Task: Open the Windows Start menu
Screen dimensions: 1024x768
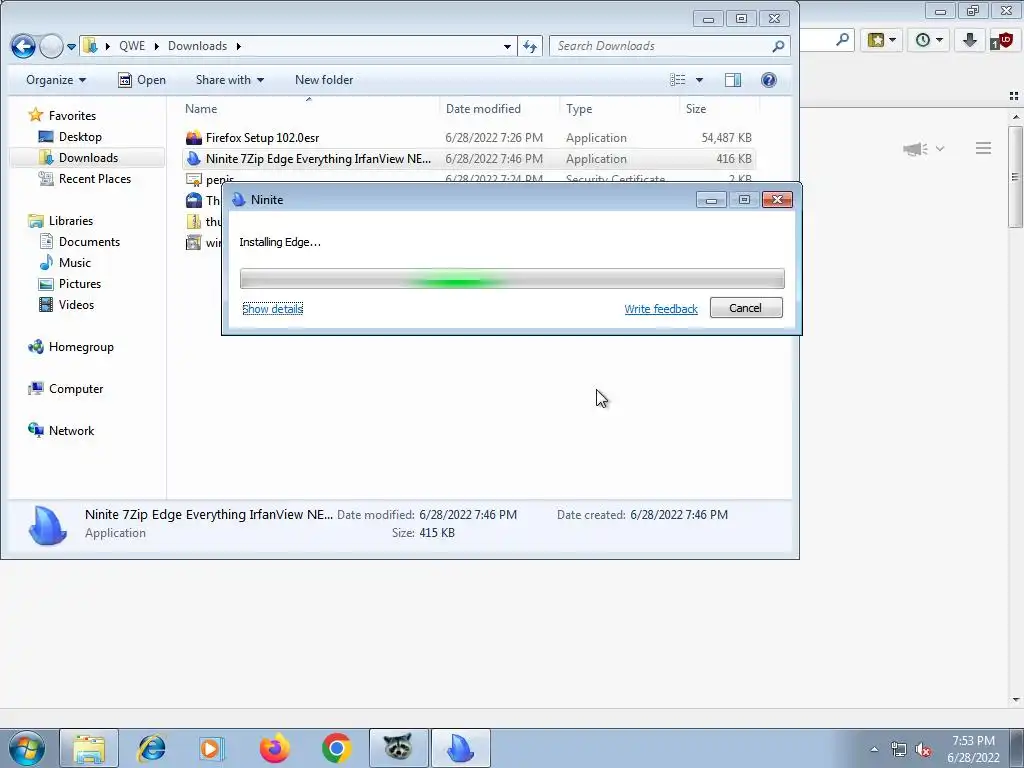Action: 27,748
